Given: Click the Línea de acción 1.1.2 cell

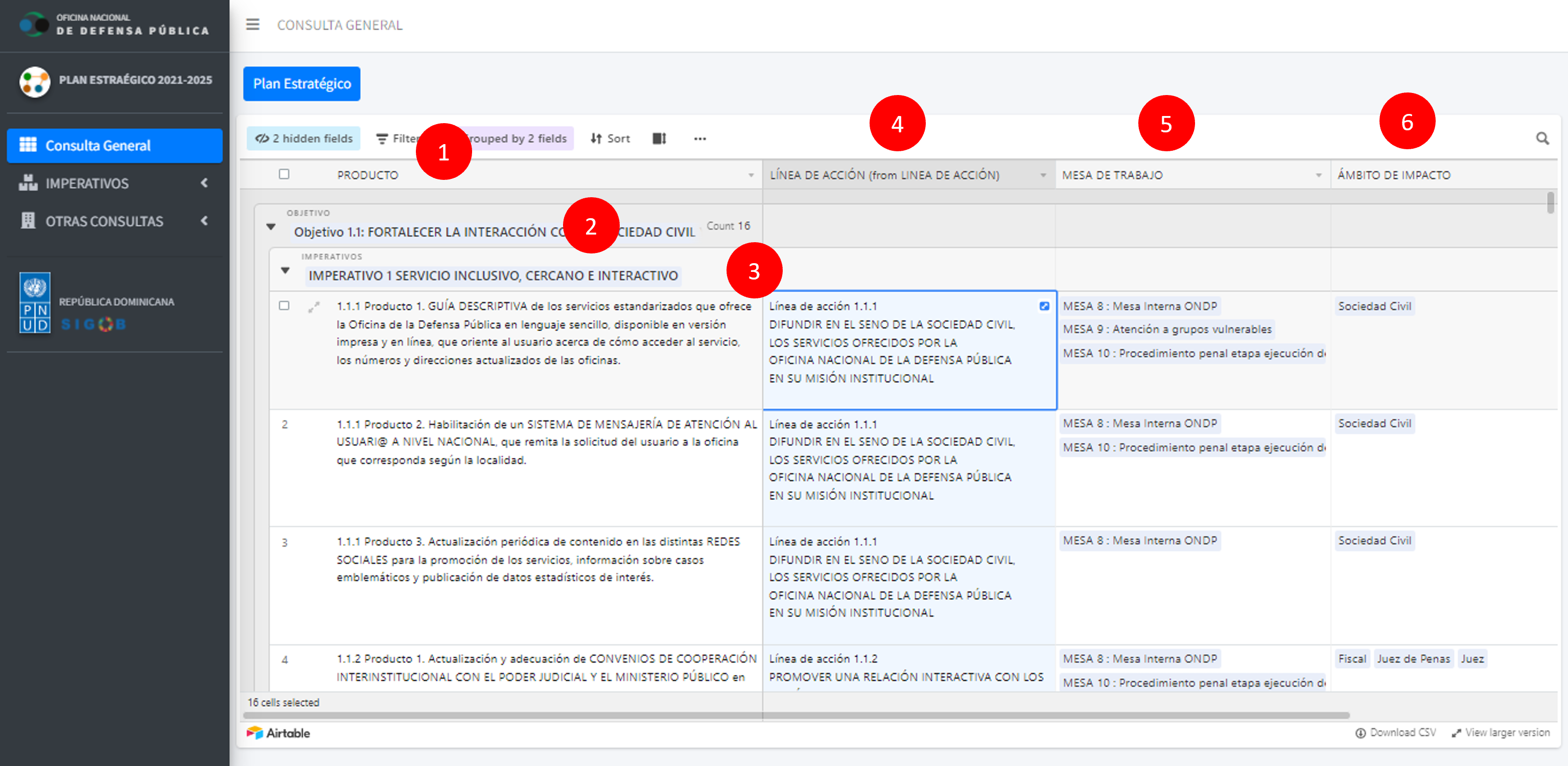Looking at the screenshot, I should point(909,668).
